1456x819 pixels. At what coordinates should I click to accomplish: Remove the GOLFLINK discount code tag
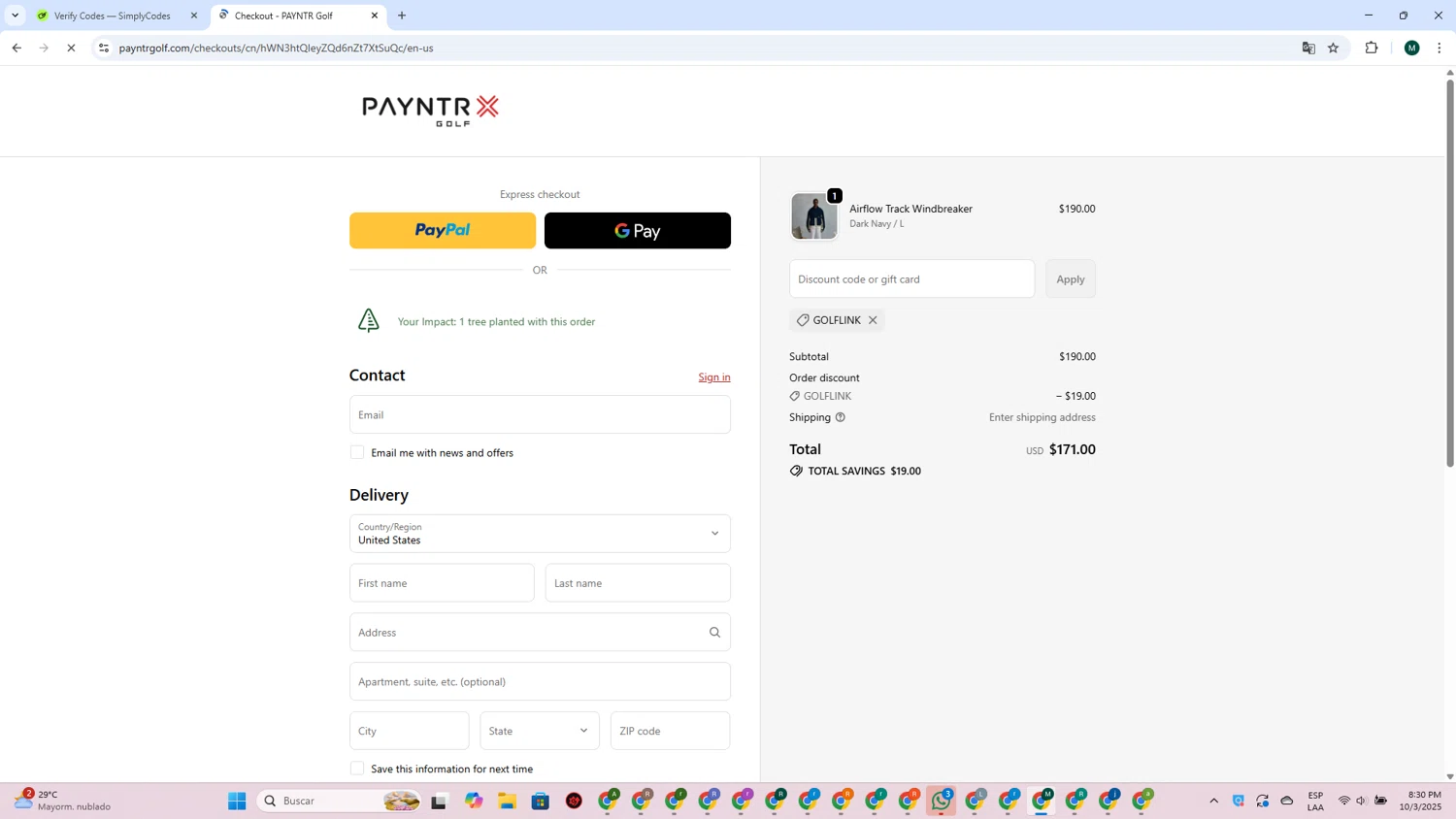[873, 320]
